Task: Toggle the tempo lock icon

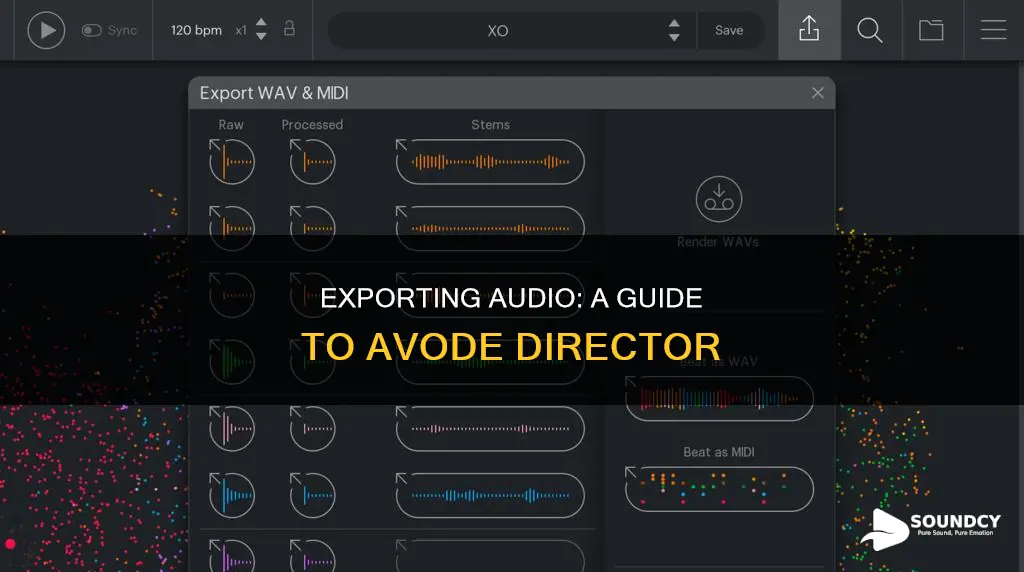Action: (x=289, y=29)
